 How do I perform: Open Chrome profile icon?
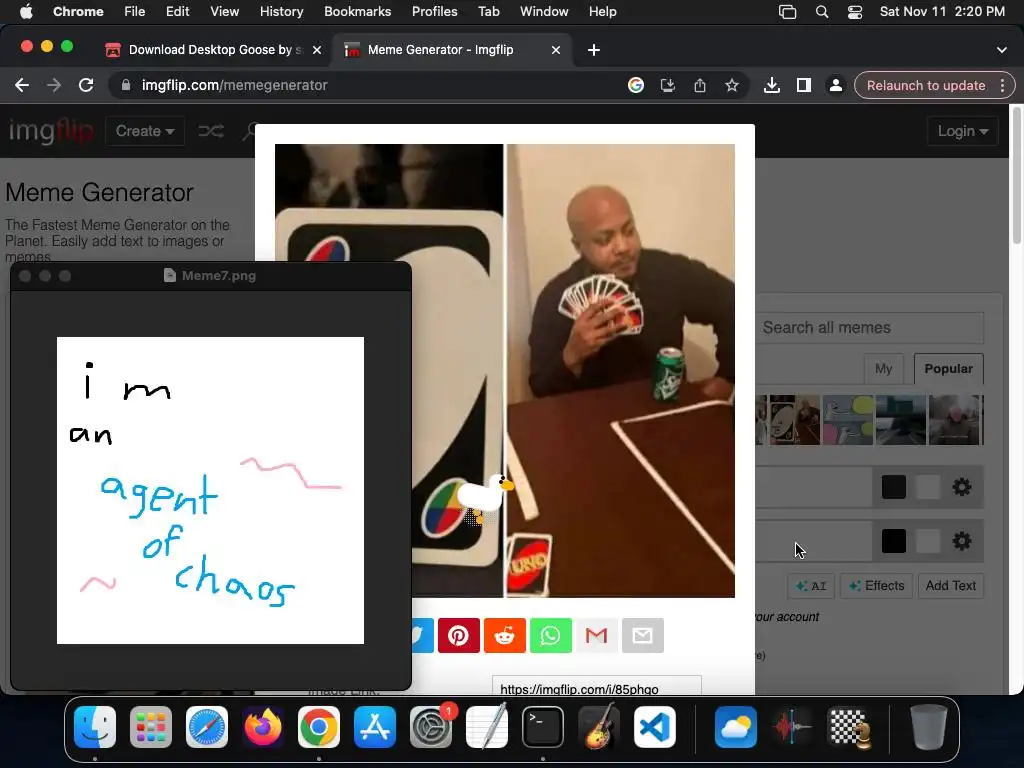point(835,85)
